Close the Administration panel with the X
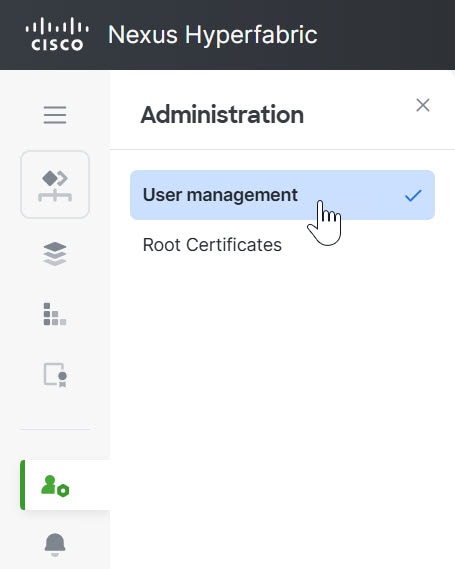 click(x=423, y=105)
